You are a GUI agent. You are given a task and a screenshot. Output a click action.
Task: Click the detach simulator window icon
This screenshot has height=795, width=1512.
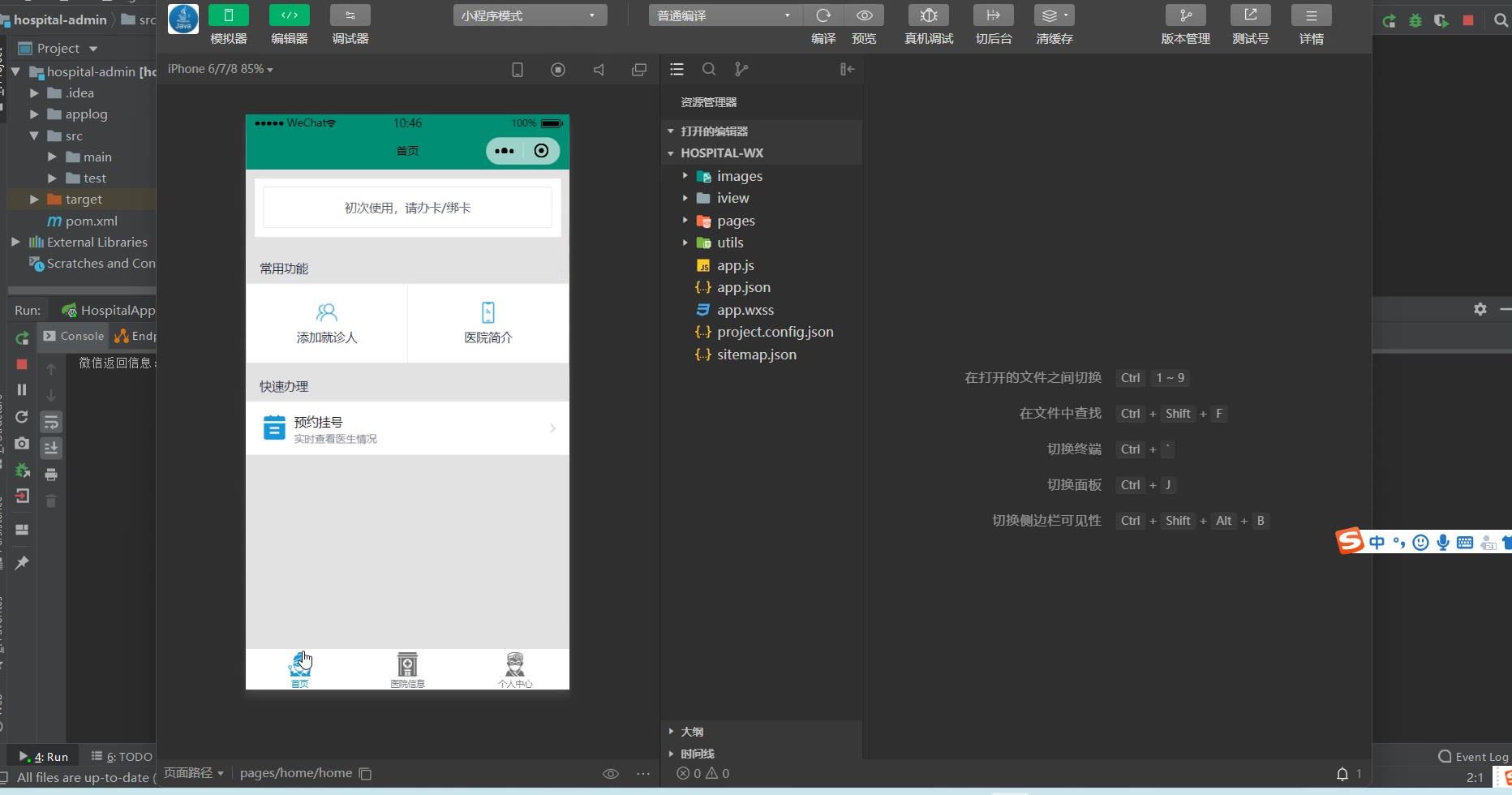tap(639, 70)
